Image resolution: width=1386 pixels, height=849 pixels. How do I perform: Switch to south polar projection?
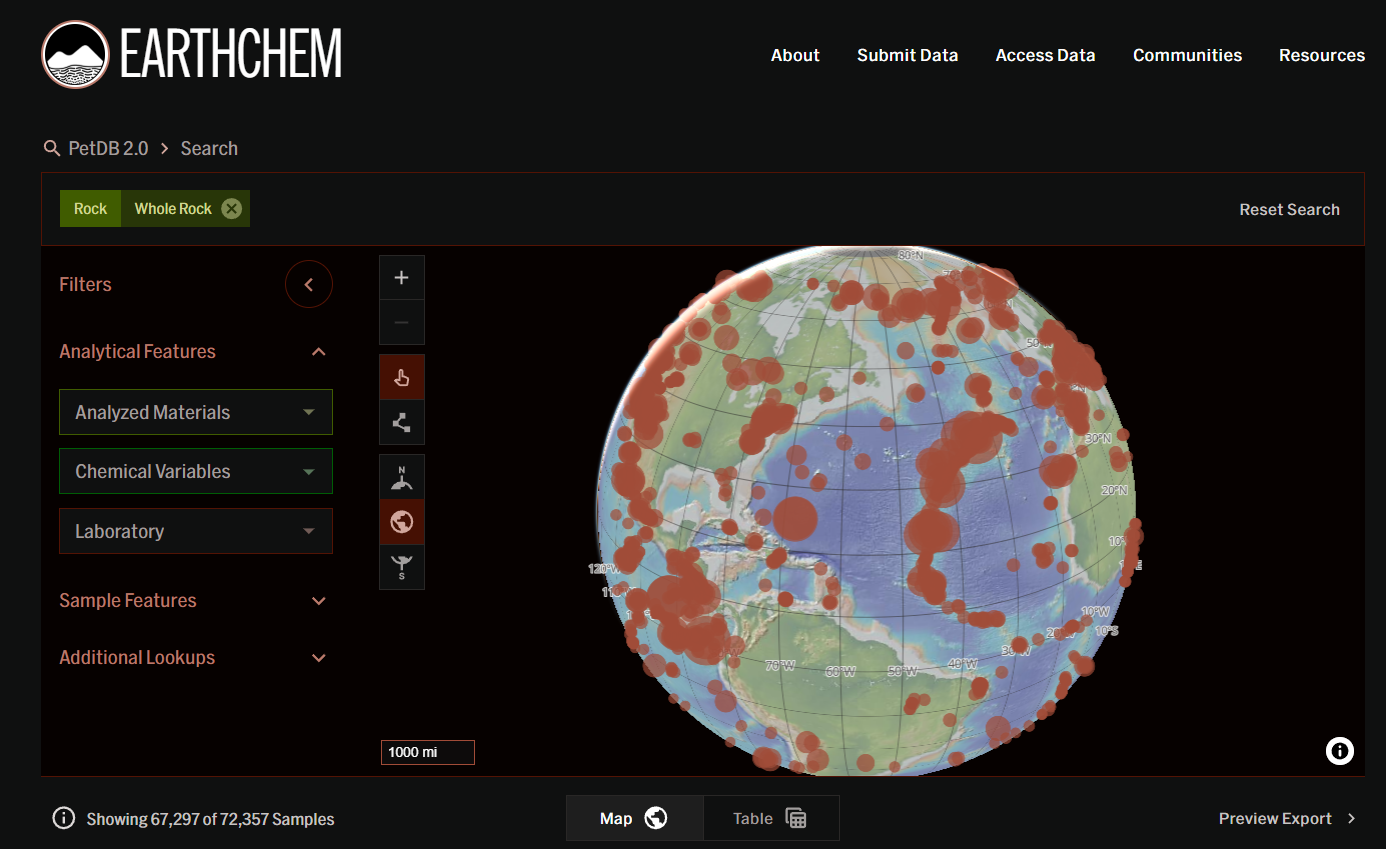click(401, 567)
